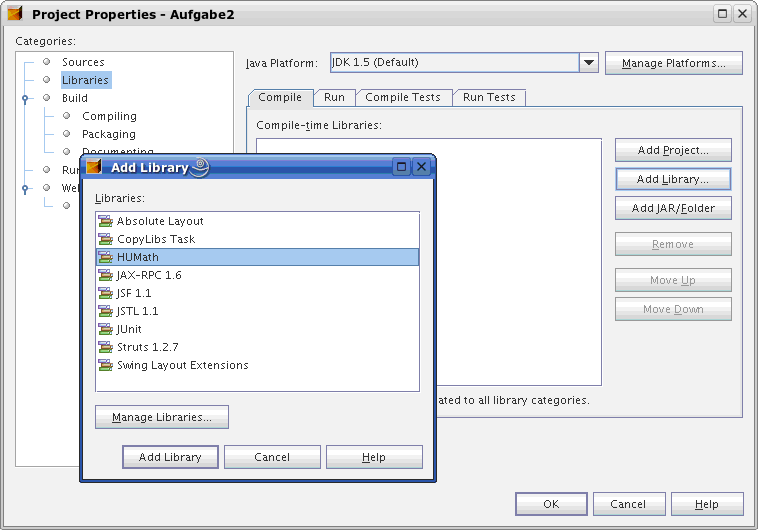Click the Absolute Layout library icon
The image size is (758, 530).
(x=105, y=221)
